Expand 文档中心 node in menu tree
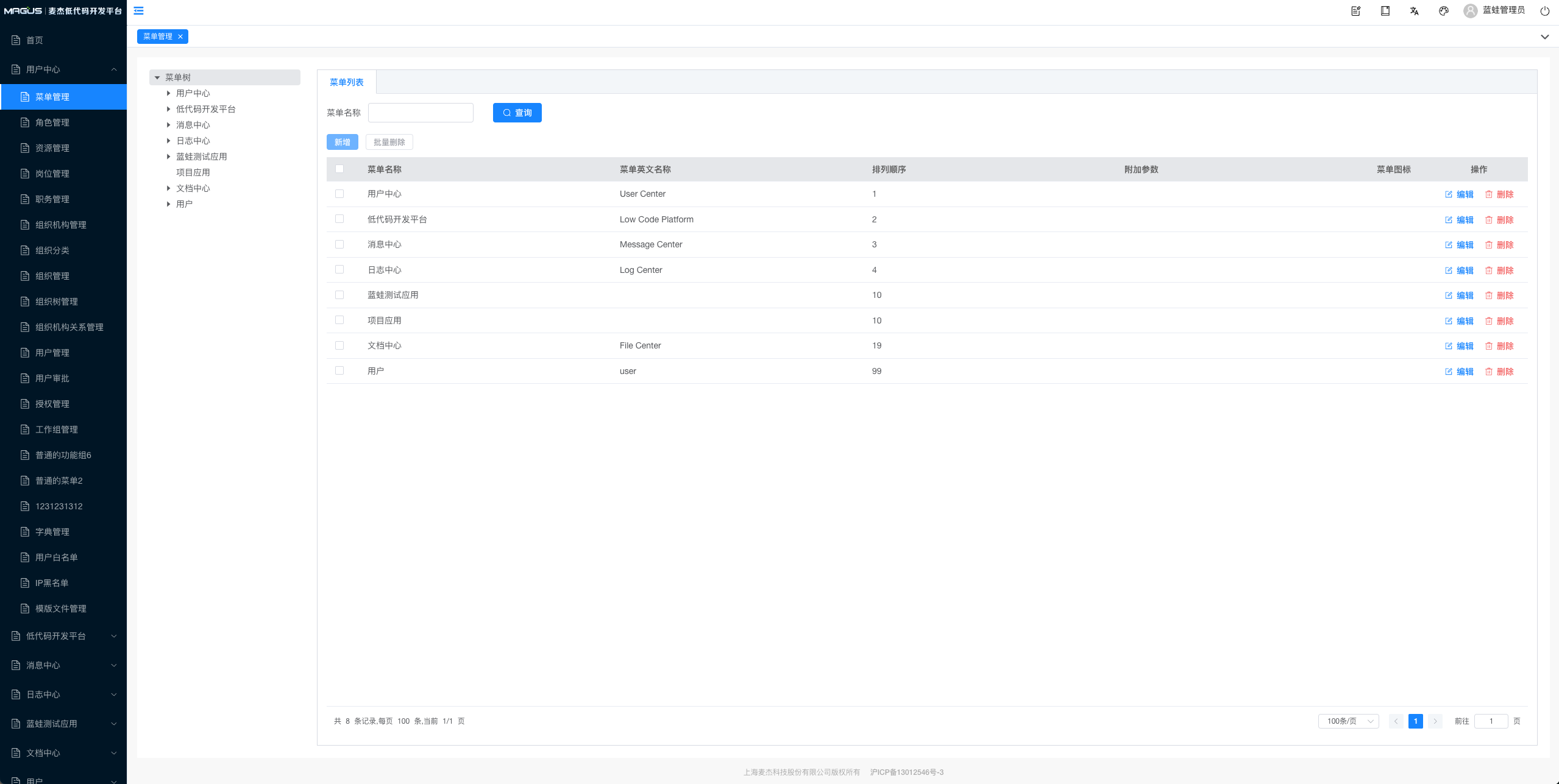 coord(169,188)
